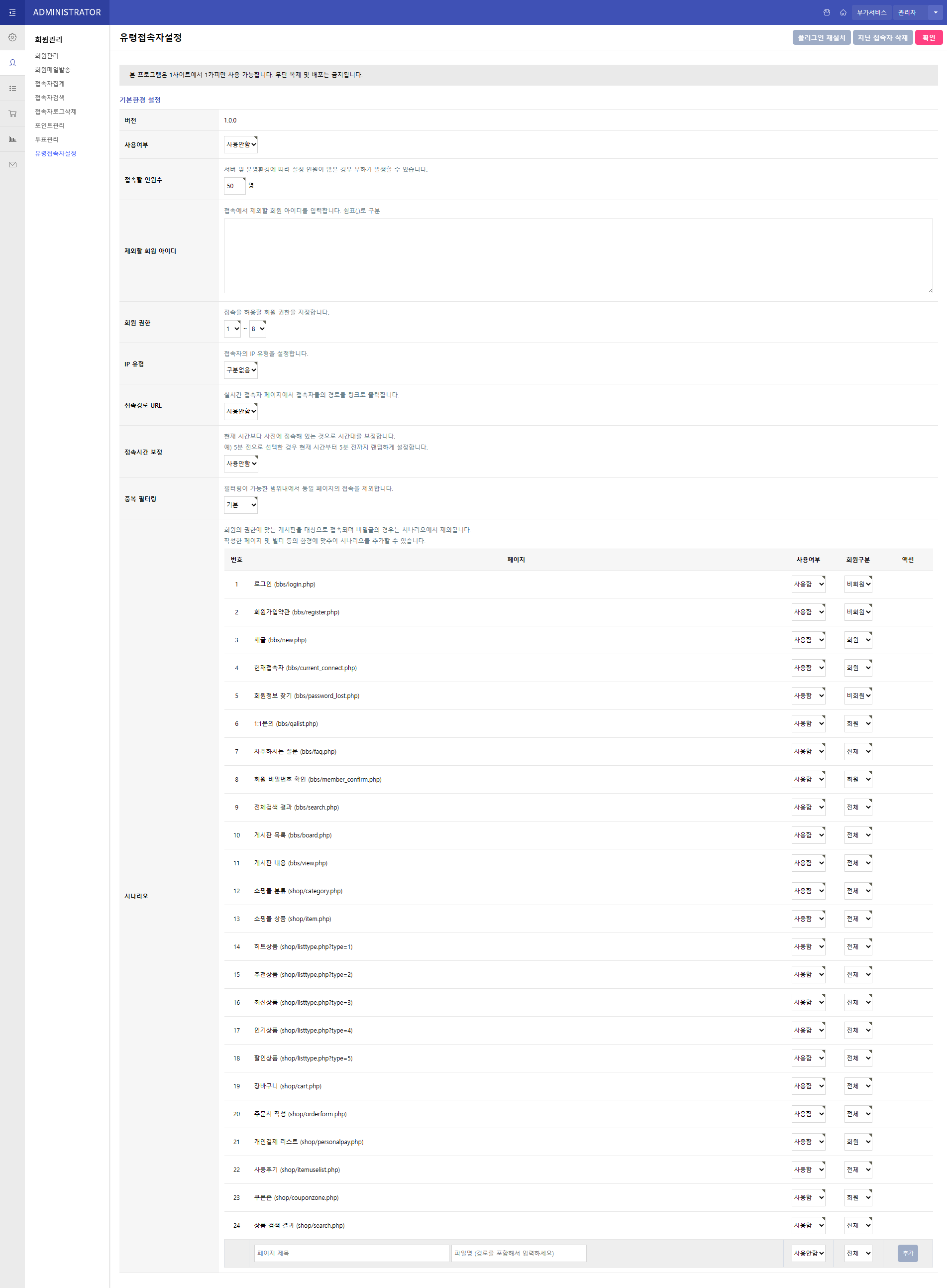This screenshot has height=1288, width=947.
Task: Open 회원메일발송 in the sidebar menu
Action: click(x=53, y=70)
